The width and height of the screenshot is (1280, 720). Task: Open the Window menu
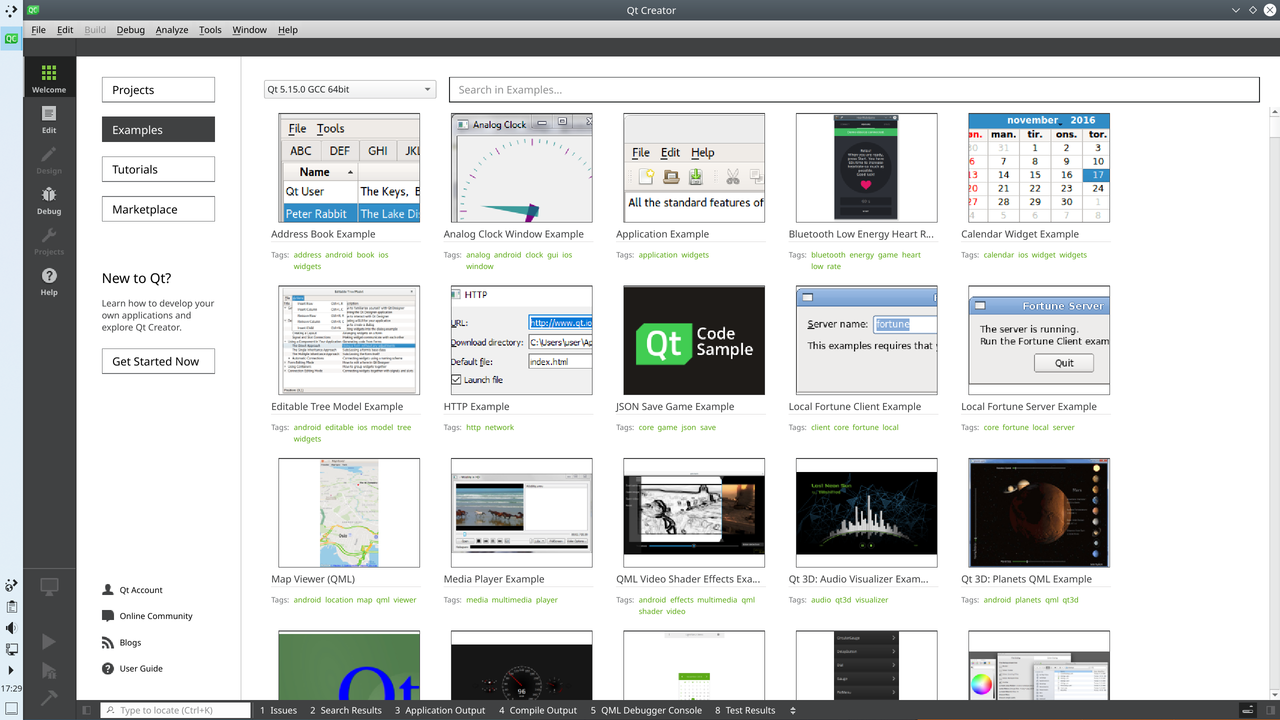249,30
